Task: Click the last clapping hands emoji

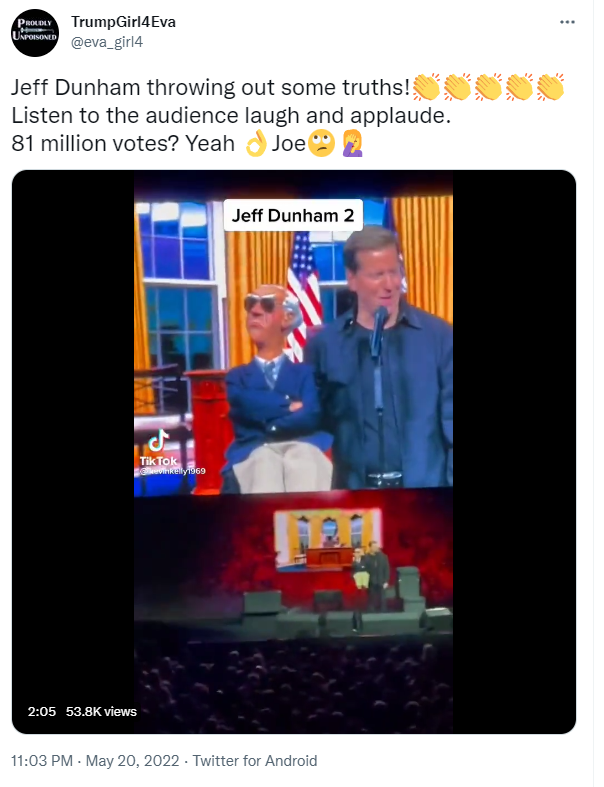Action: pos(550,87)
